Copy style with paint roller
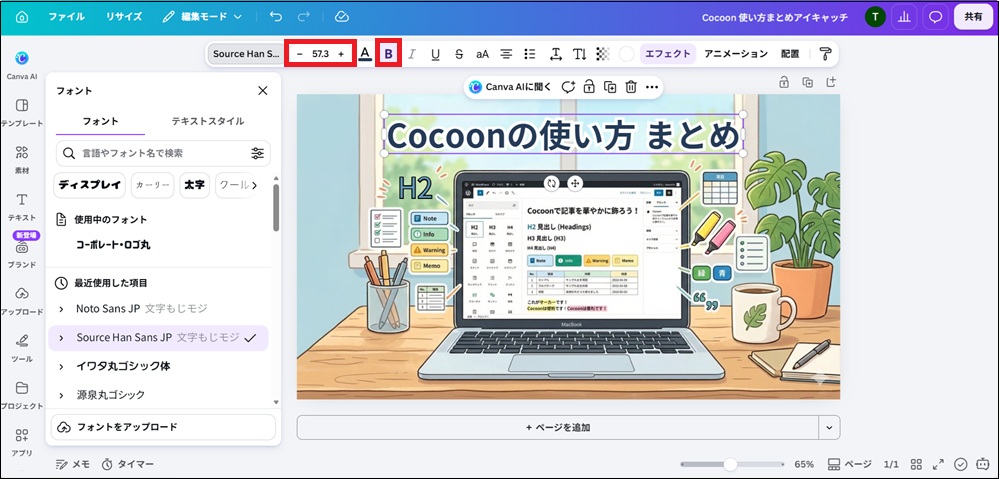The width and height of the screenshot is (1000, 479). 826,54
